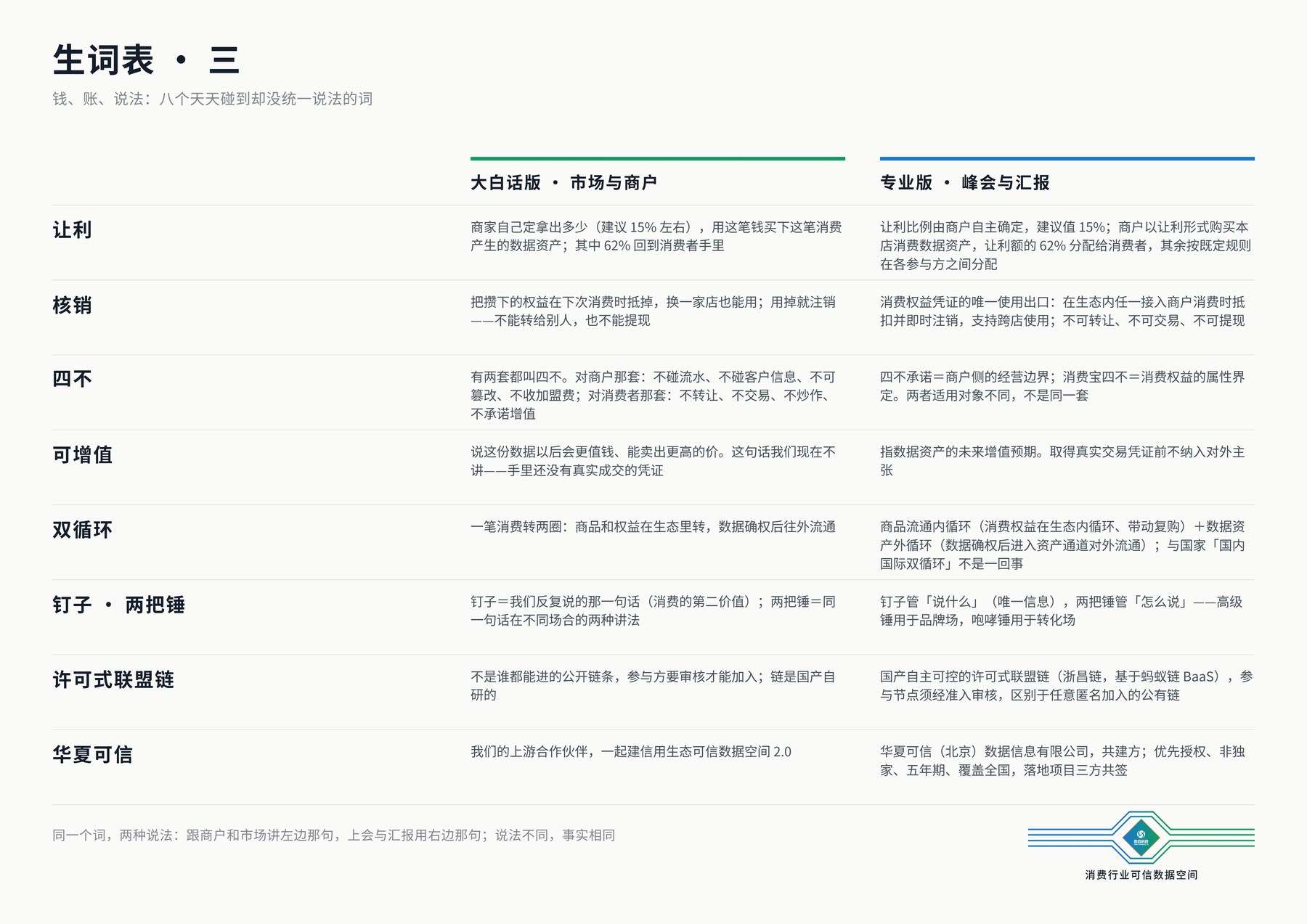Select the term 核销
1307x924 pixels.
point(72,306)
